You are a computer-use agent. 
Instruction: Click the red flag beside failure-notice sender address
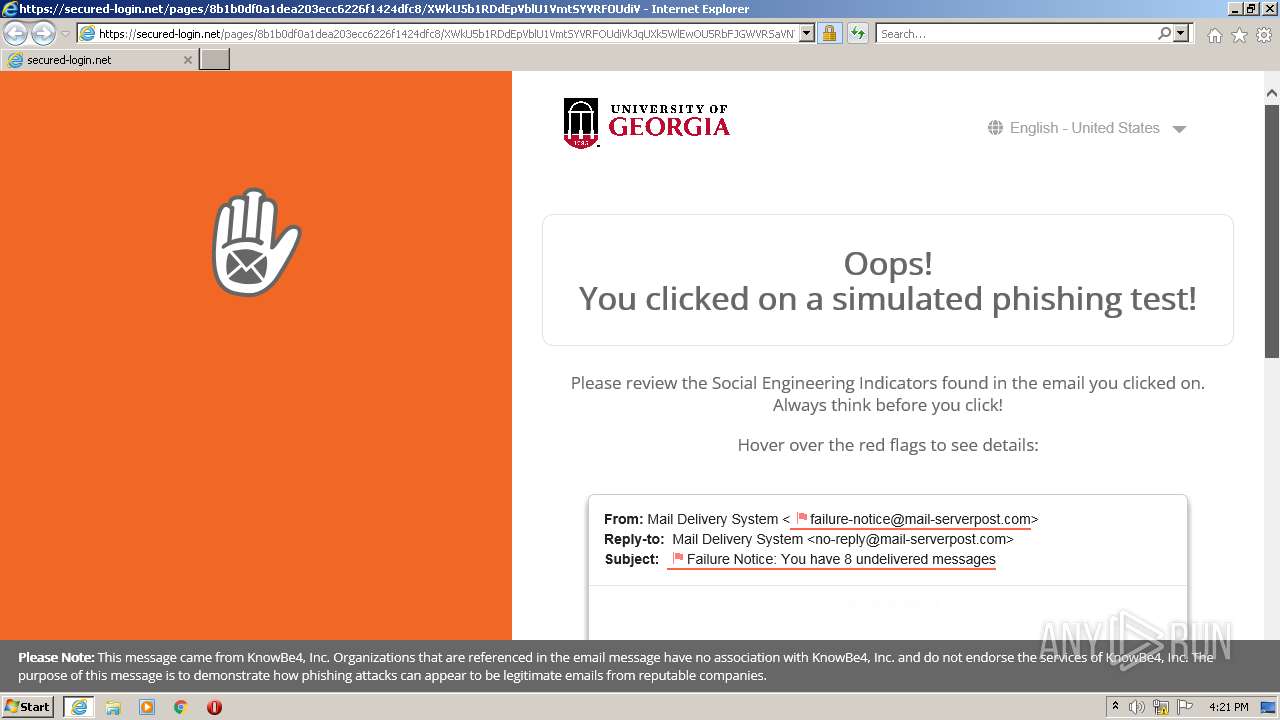pyautogui.click(x=801, y=519)
